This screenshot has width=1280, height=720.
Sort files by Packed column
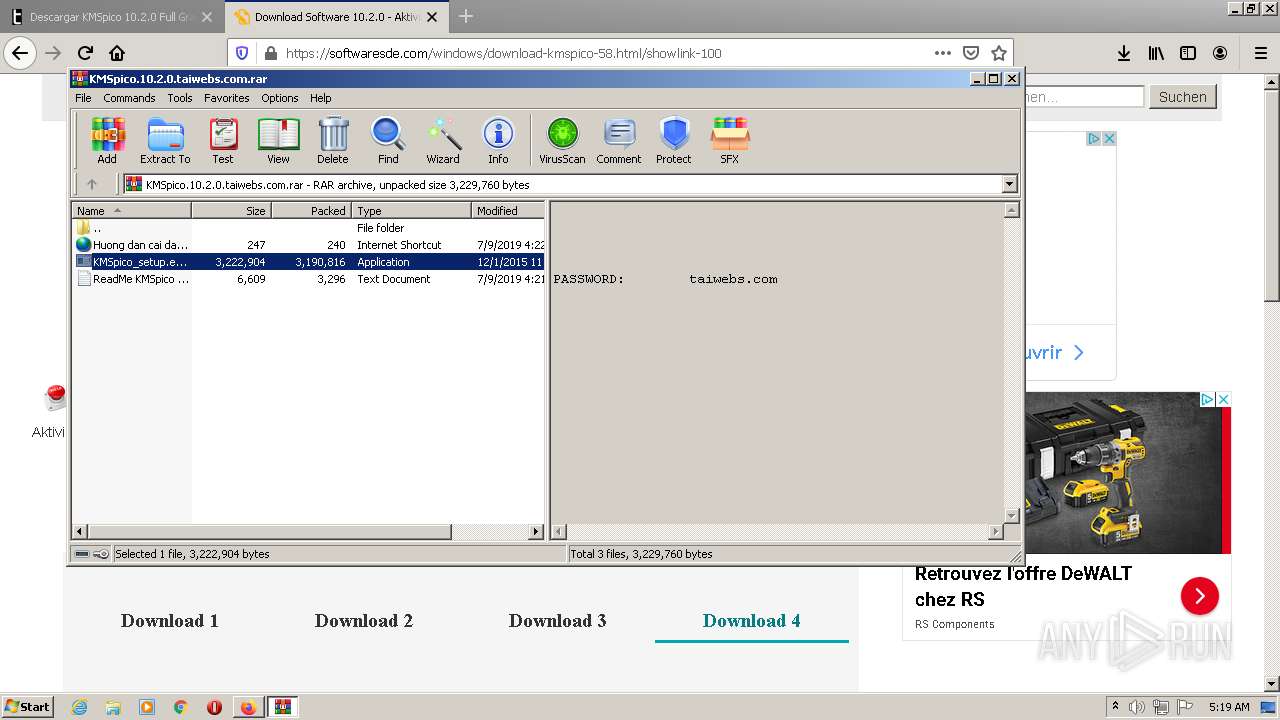[x=311, y=210]
